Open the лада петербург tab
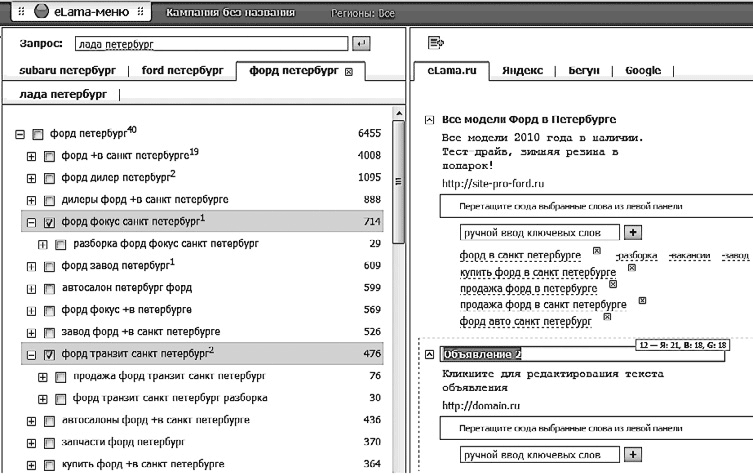Screen dimensions: 753x476 pyautogui.click(x=63, y=94)
